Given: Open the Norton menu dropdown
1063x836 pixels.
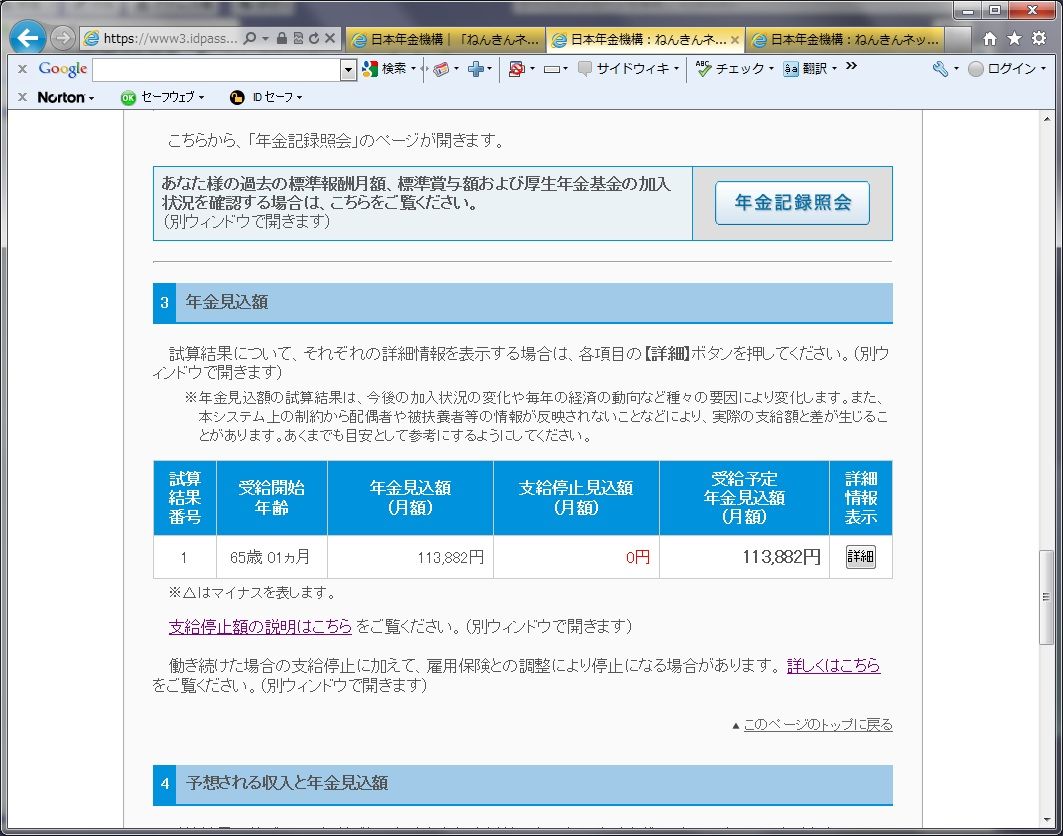Looking at the screenshot, I should [66, 97].
